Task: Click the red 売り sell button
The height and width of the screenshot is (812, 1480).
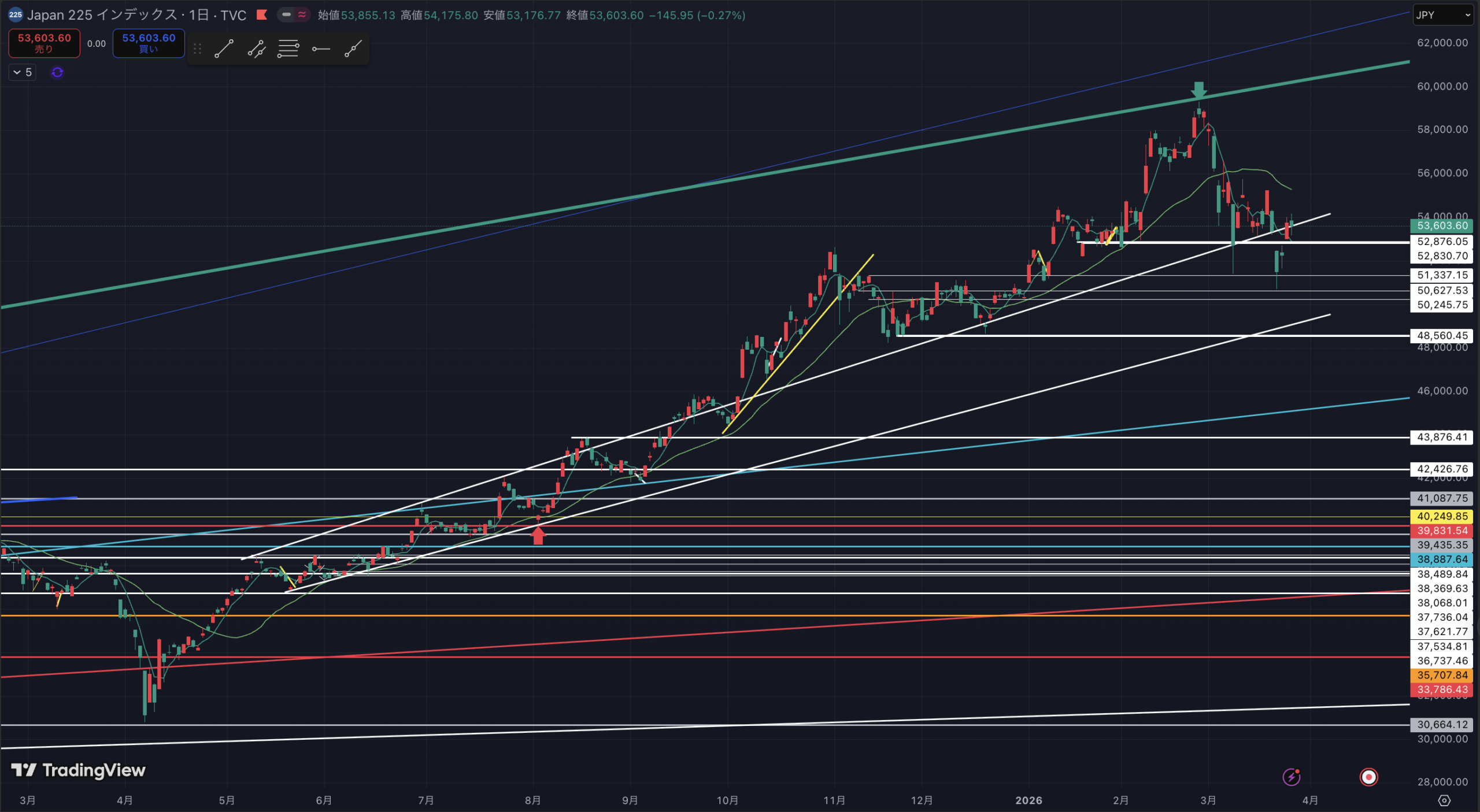Action: [45, 43]
